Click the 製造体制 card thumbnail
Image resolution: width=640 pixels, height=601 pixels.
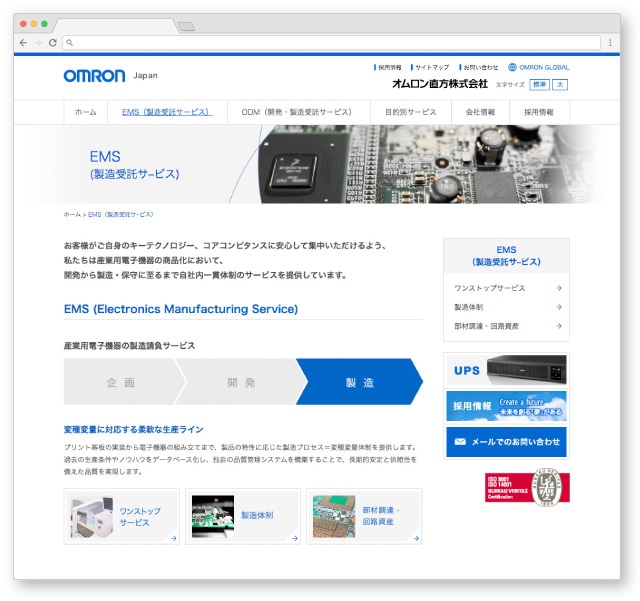[x=213, y=516]
